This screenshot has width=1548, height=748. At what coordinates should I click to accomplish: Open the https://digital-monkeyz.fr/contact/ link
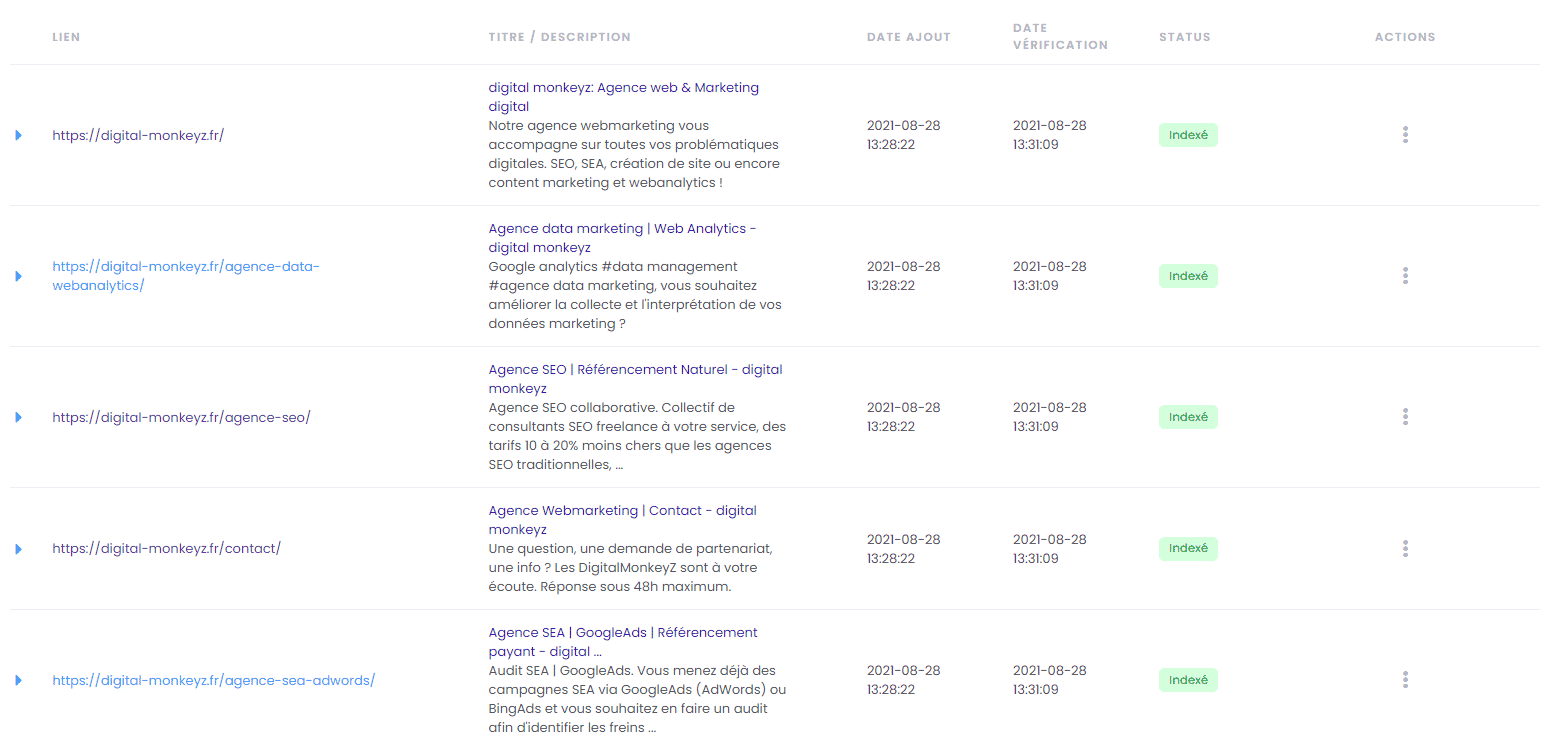pos(166,548)
